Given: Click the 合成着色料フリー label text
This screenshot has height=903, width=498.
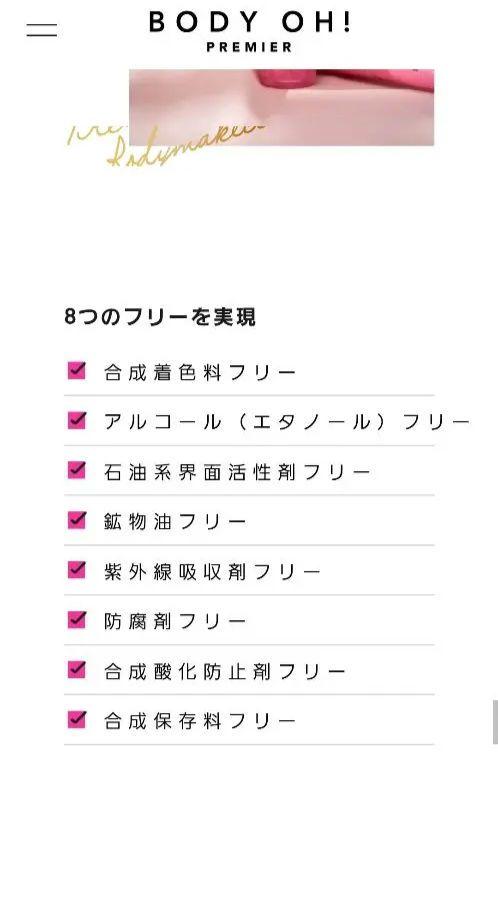Looking at the screenshot, I should pos(199,373).
